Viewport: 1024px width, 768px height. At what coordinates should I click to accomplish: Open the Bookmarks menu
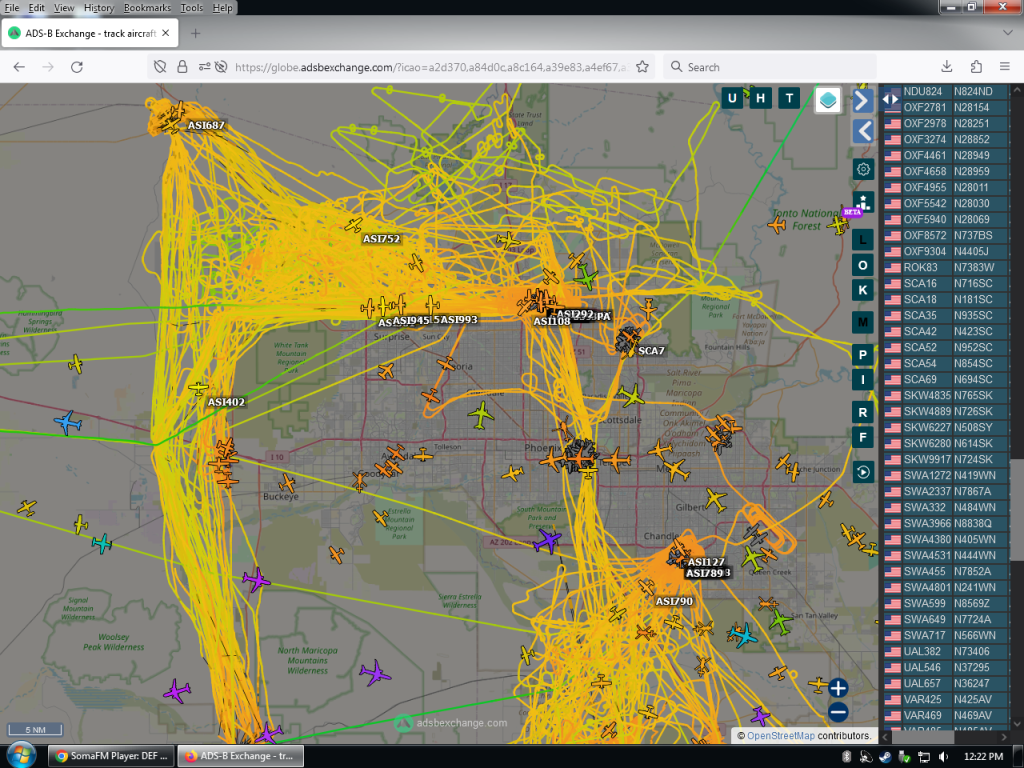tap(147, 8)
